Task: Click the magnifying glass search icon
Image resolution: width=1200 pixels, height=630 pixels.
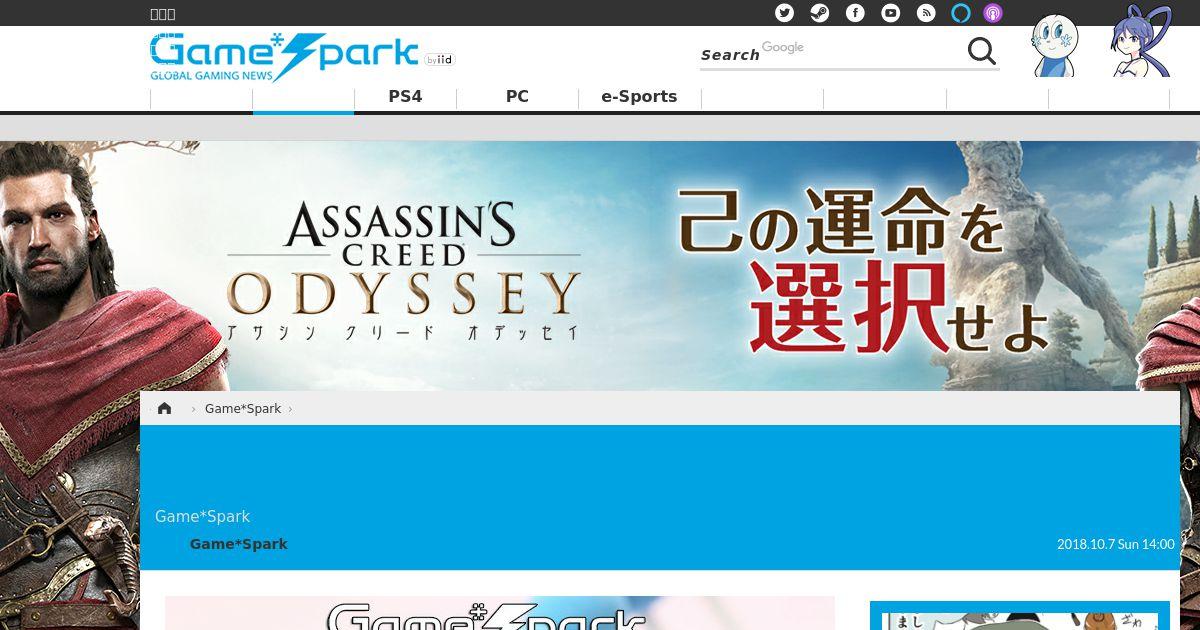Action: [x=982, y=51]
